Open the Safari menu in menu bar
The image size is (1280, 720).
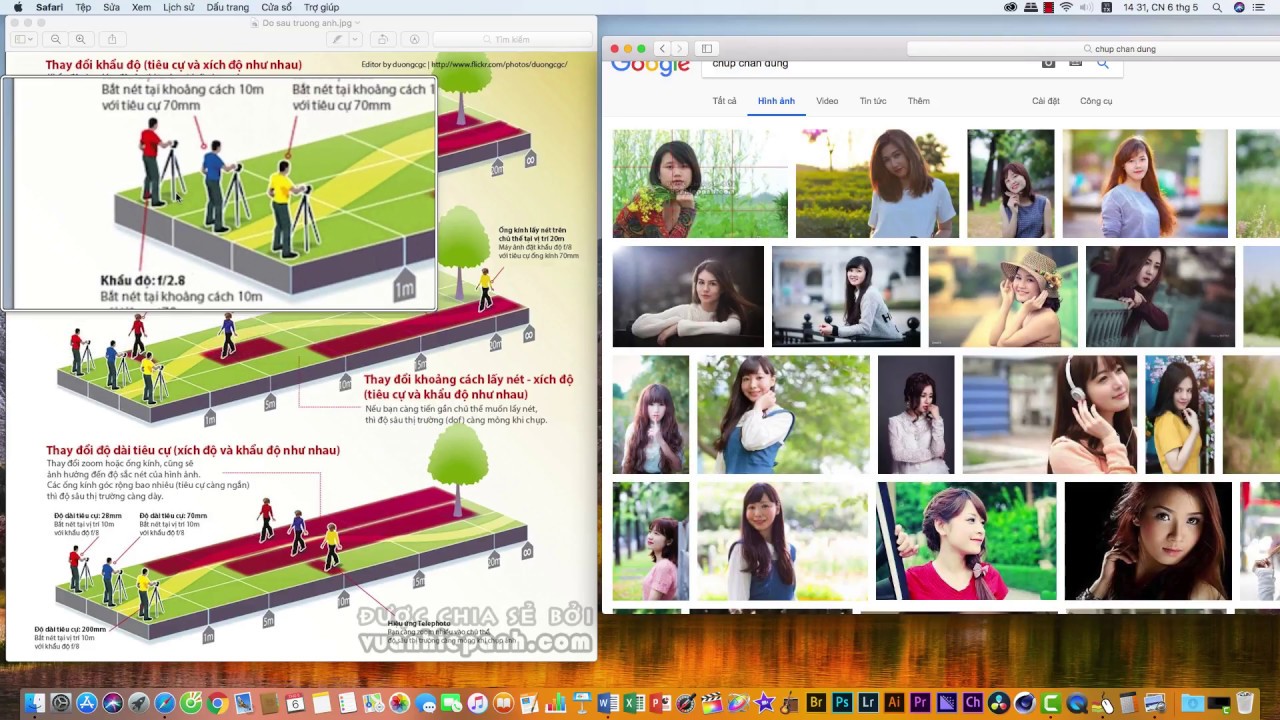[49, 7]
